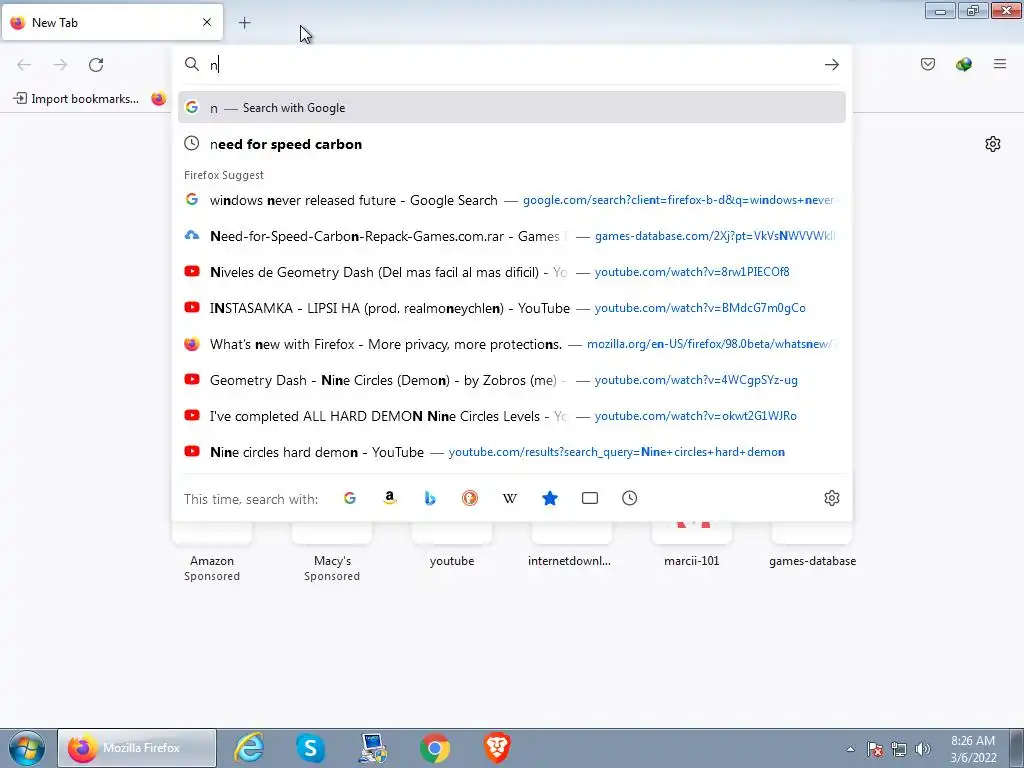Open INSTASAMKA - LIPSI HA YouTube suggestion
Screen dimensions: 1024x768
pyautogui.click(x=511, y=308)
